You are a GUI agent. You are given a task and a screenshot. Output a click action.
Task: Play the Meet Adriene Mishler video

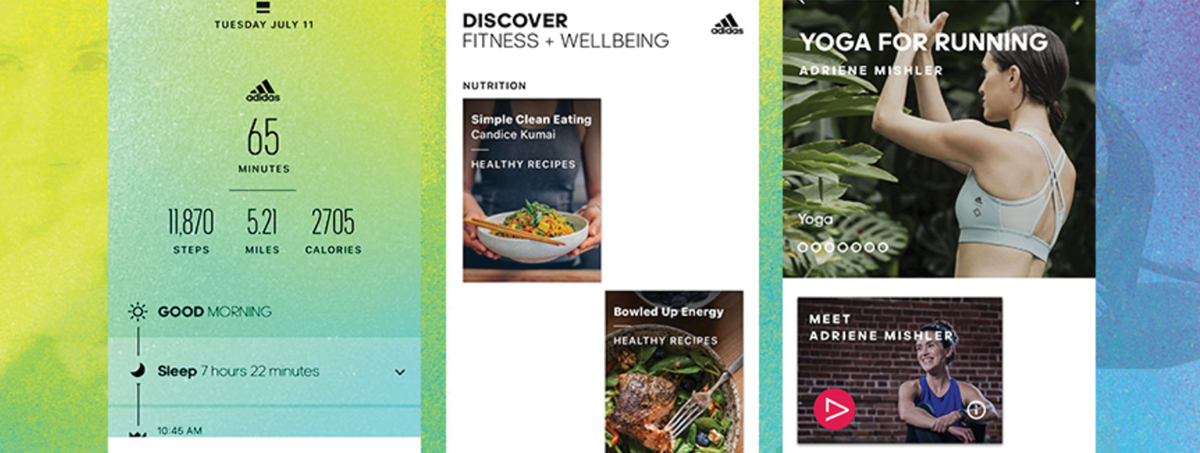click(x=833, y=409)
